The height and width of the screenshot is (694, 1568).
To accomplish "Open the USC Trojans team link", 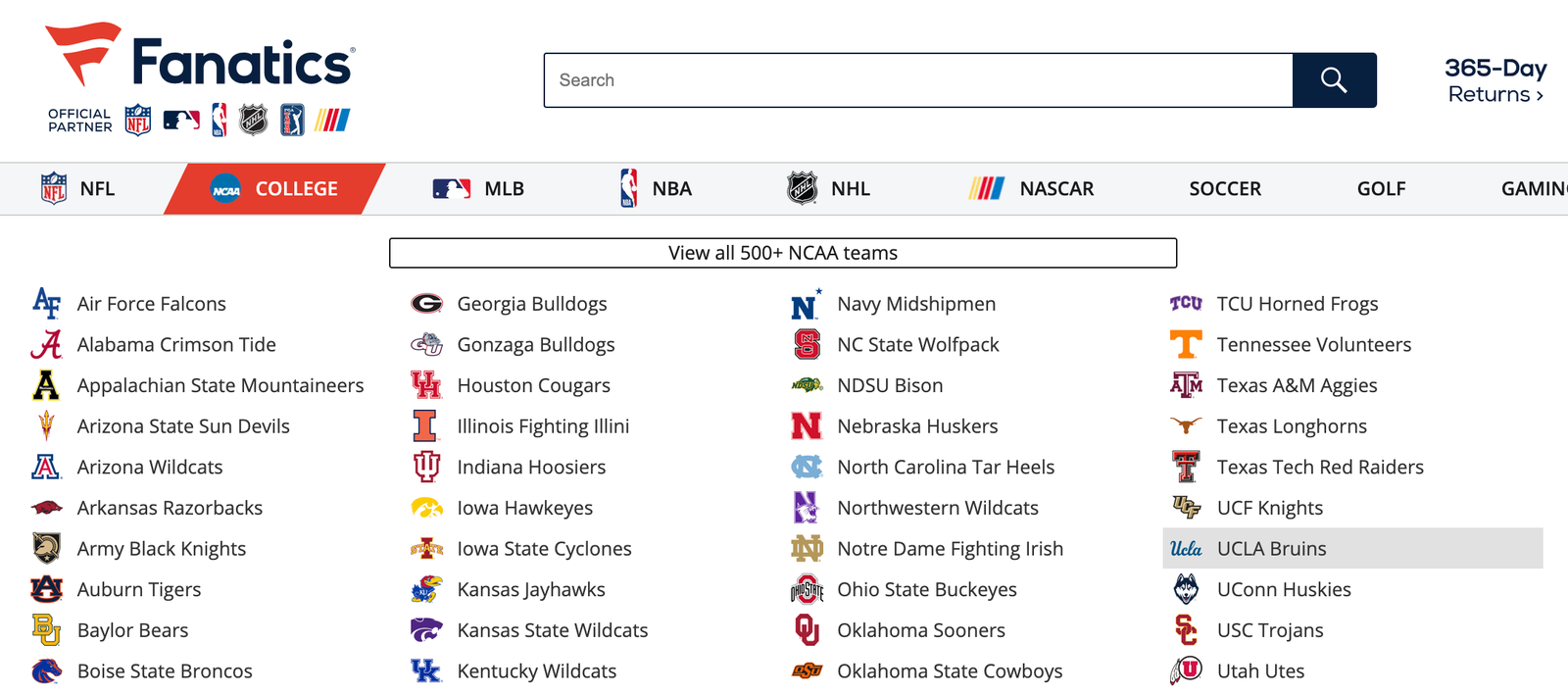I will click(x=1270, y=630).
